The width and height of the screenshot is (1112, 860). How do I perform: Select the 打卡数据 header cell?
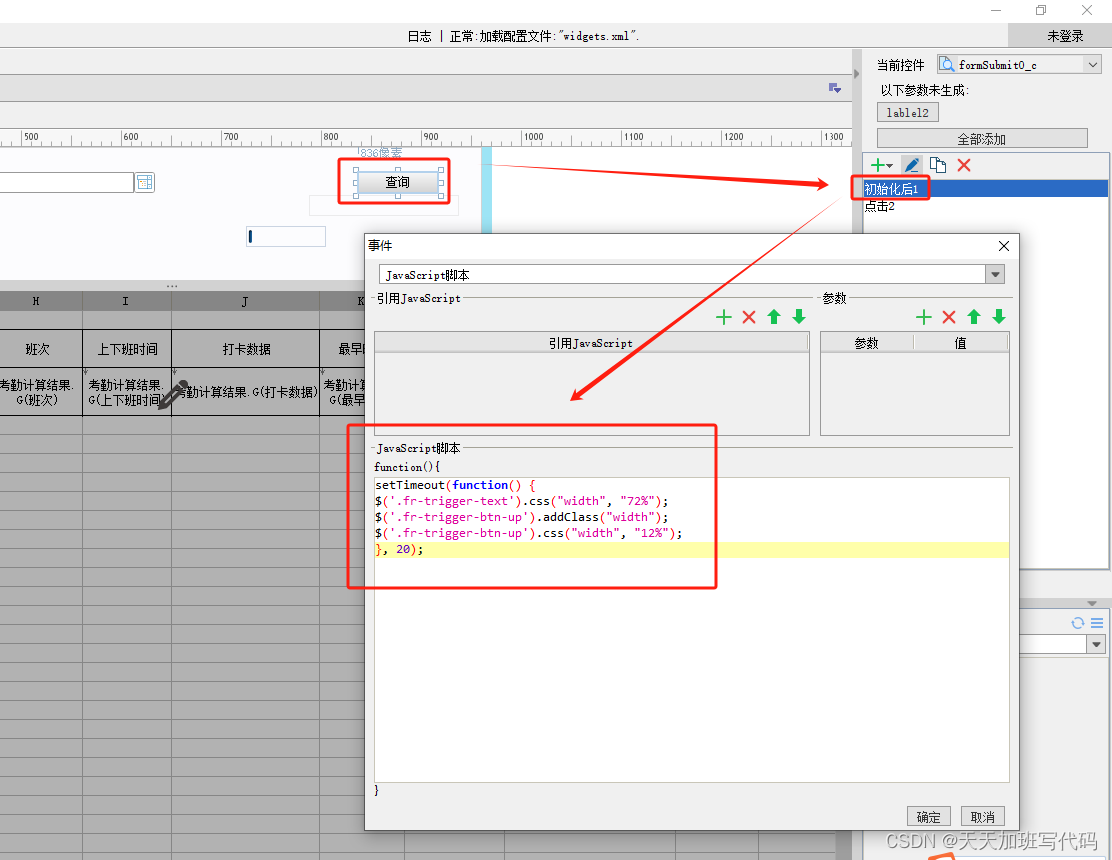coord(245,349)
